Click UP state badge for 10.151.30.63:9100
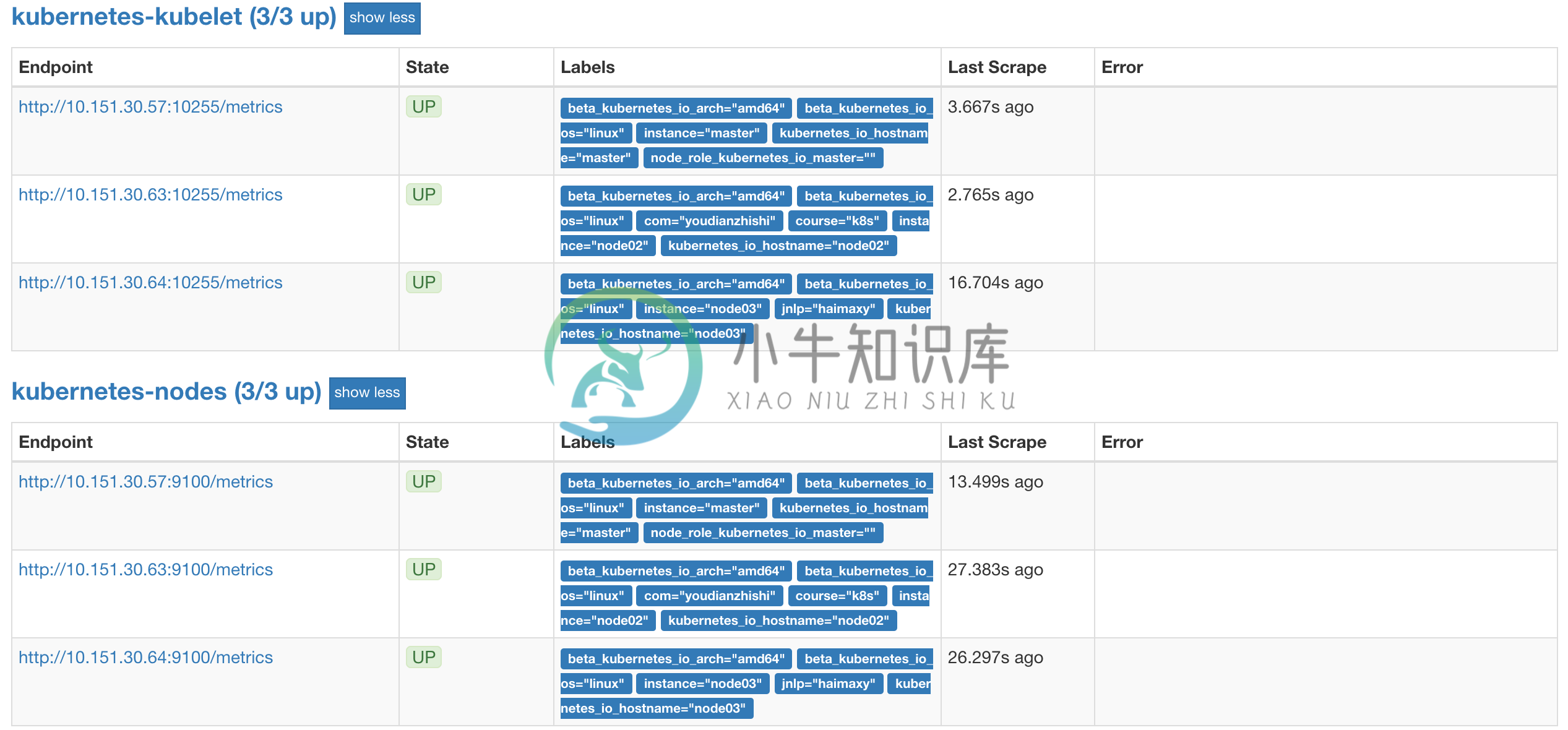Screen dimensions: 1568x730 point(424,570)
